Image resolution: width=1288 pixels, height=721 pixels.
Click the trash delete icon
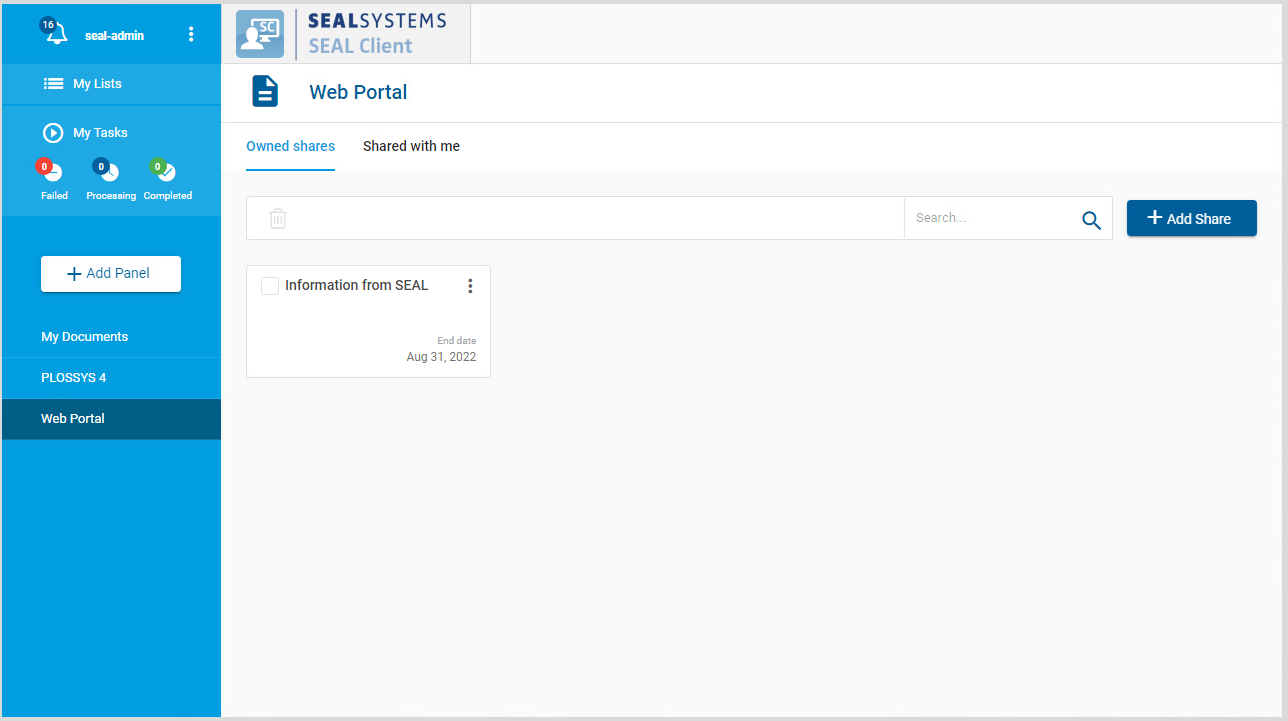(278, 218)
